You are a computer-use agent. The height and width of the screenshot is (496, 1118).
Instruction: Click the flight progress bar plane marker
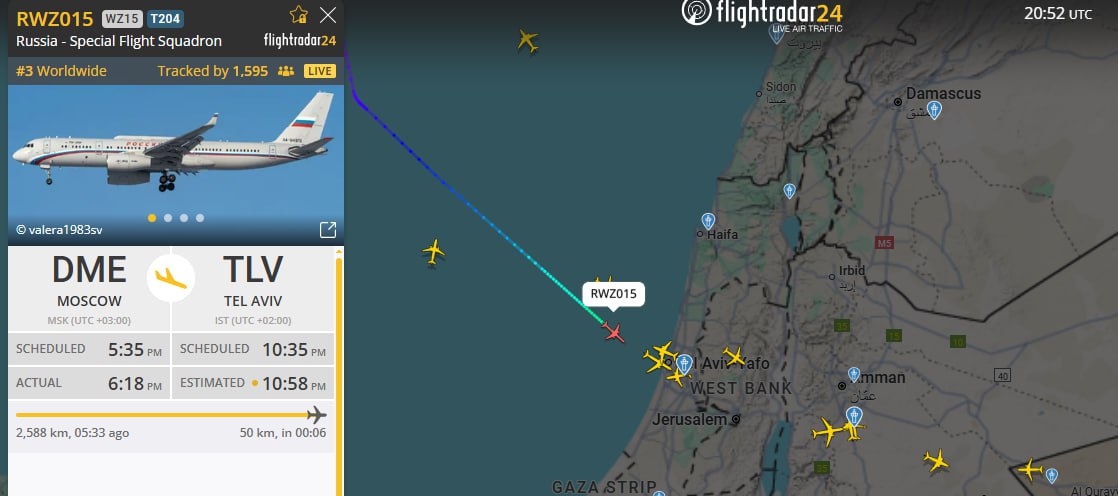pos(317,415)
